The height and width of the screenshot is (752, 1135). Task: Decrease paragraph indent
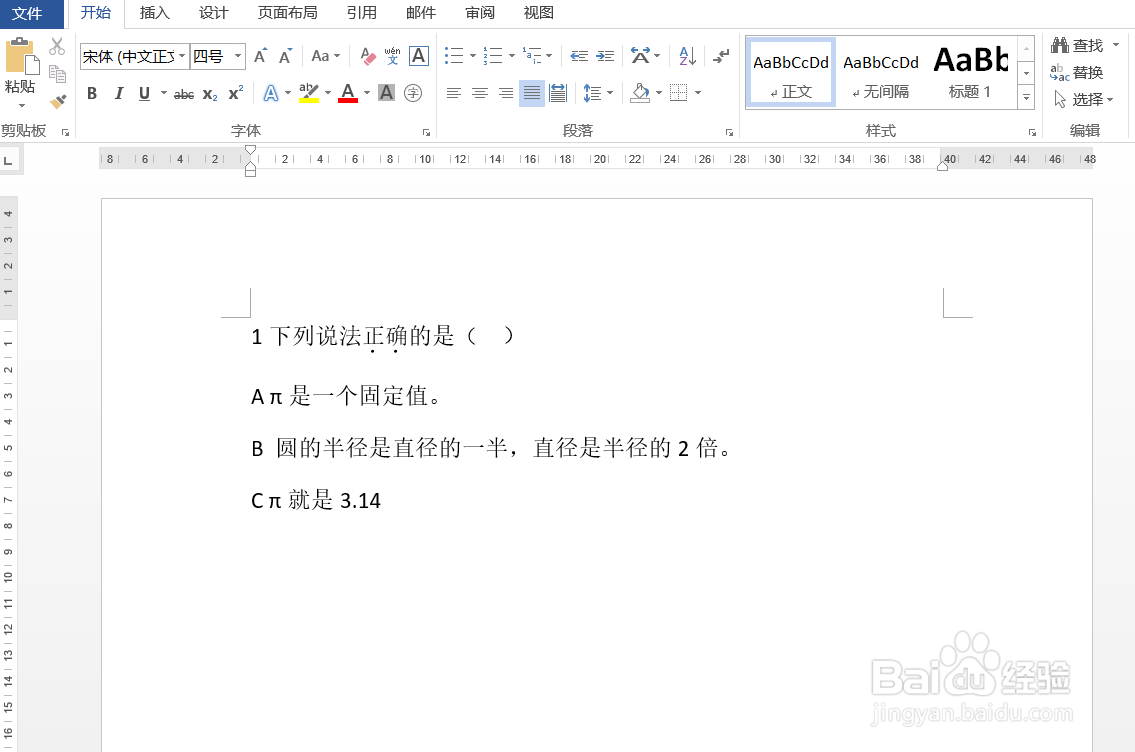pos(579,56)
